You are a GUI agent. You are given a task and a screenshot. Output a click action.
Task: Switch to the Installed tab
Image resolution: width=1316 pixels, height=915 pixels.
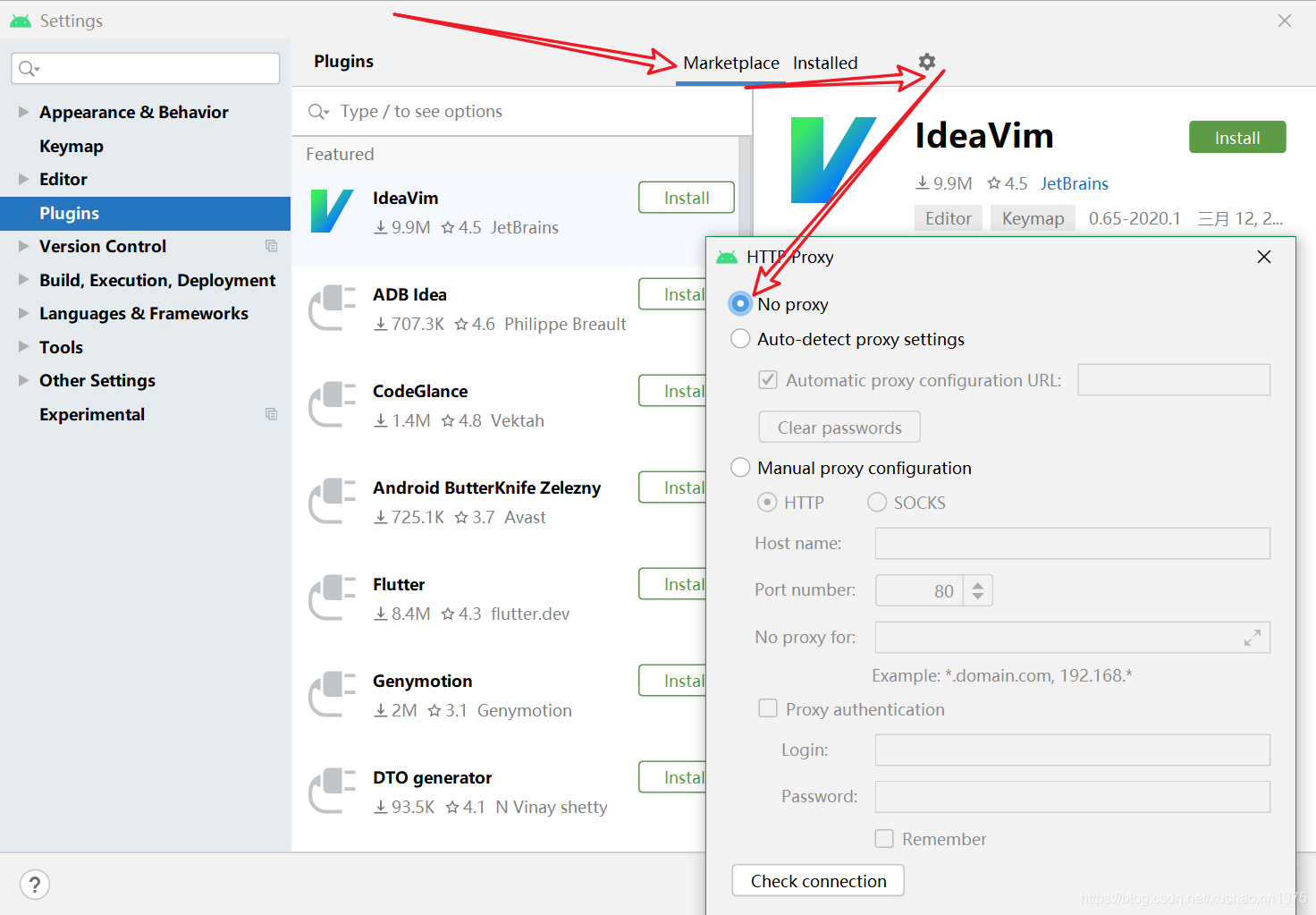825,63
